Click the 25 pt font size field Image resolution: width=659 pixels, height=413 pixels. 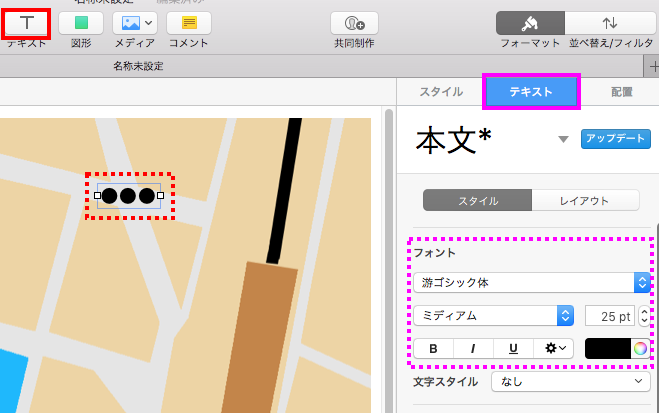point(607,316)
